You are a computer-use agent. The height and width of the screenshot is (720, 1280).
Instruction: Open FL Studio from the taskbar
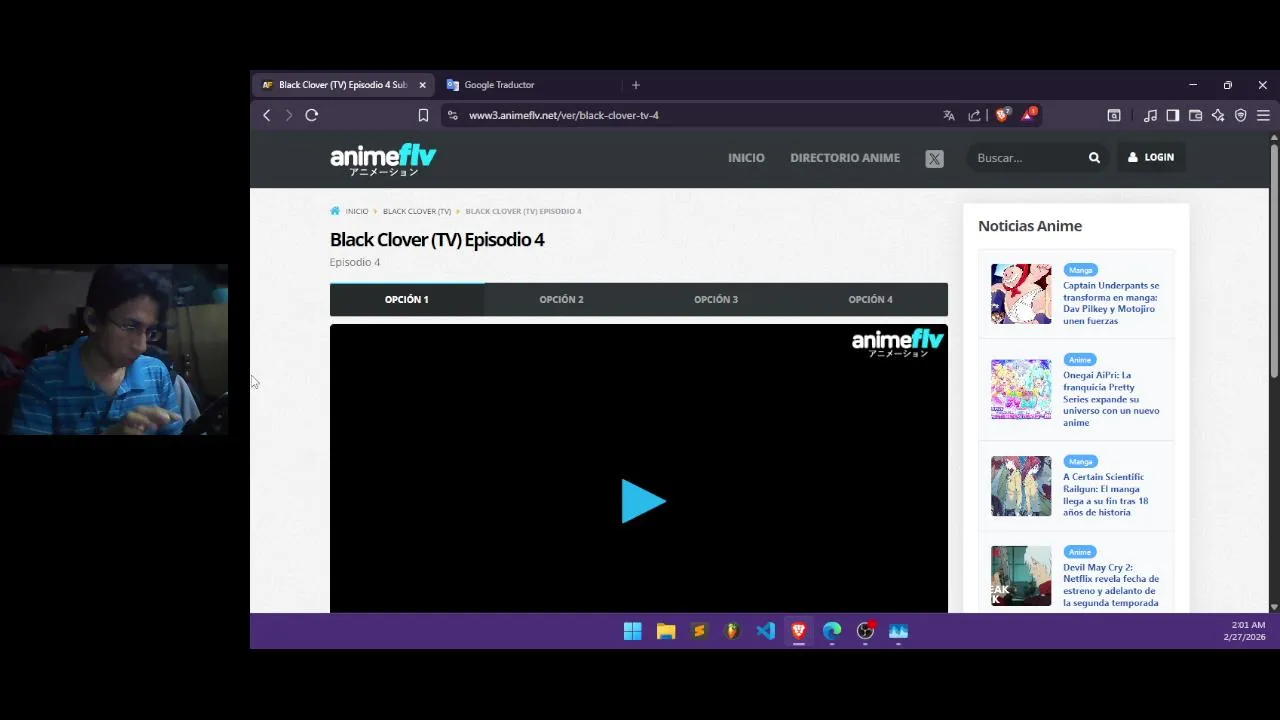coord(732,631)
